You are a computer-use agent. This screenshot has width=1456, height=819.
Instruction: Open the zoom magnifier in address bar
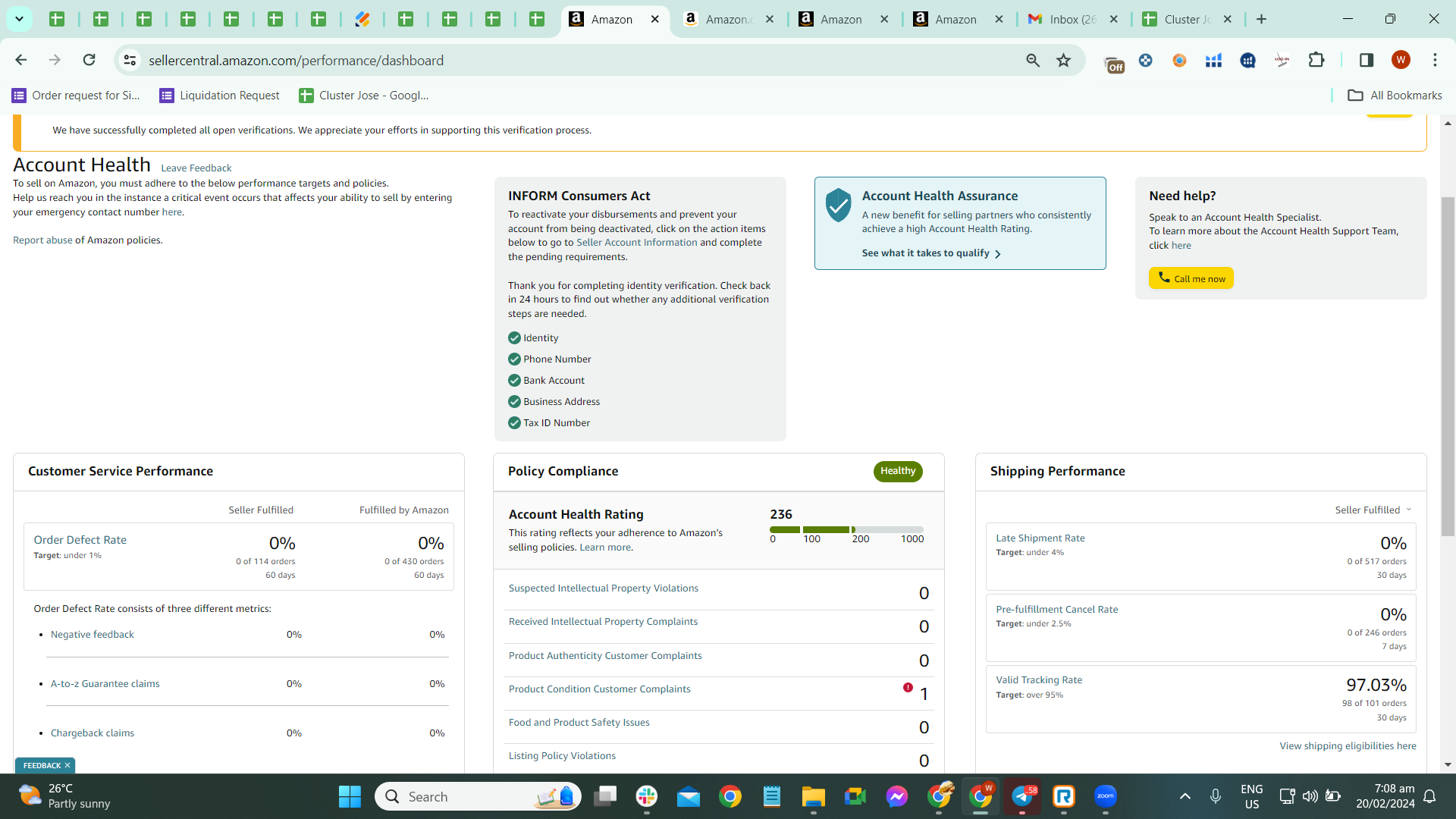click(x=1033, y=60)
